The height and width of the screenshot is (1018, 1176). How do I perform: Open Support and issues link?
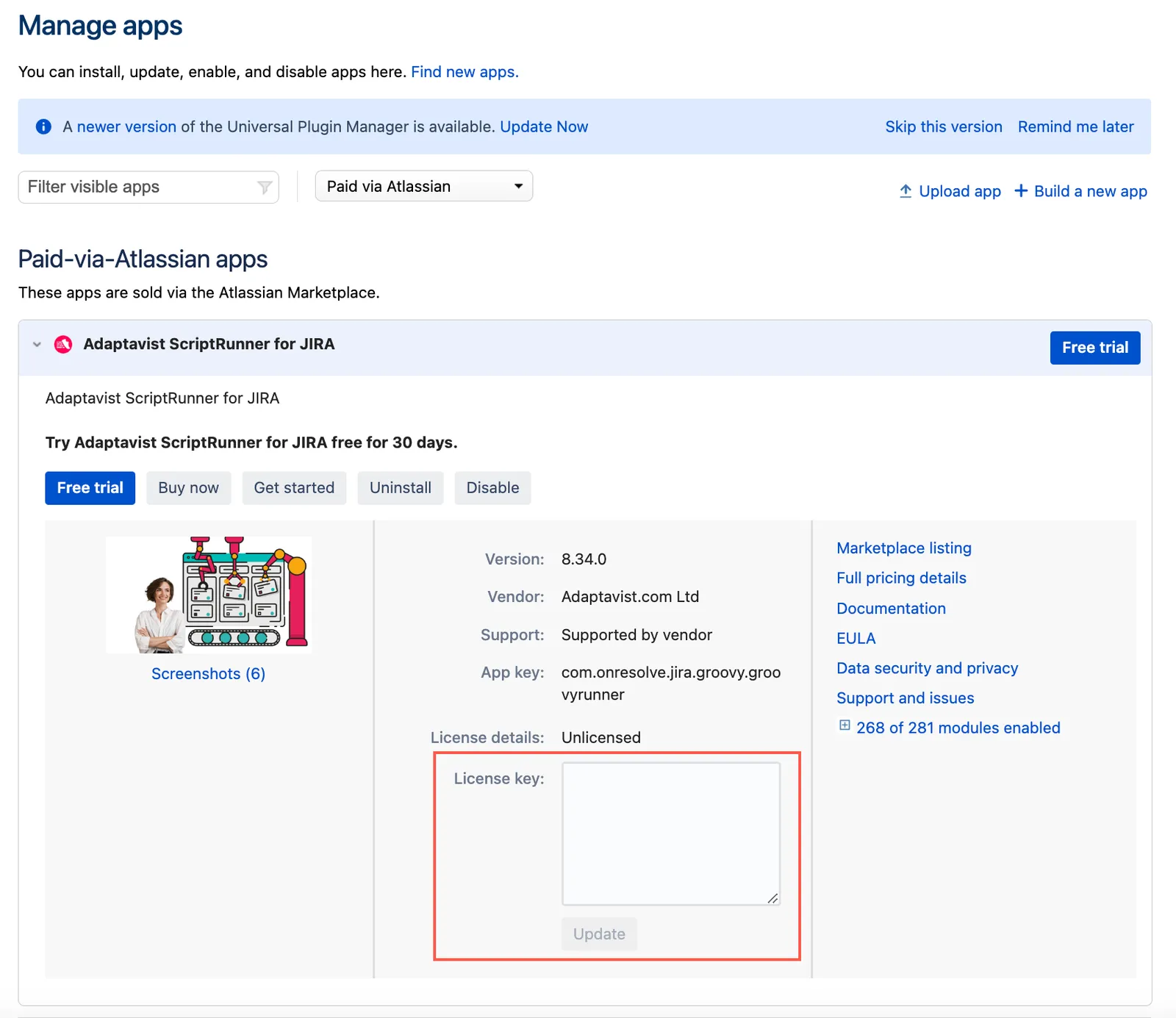pos(906,698)
